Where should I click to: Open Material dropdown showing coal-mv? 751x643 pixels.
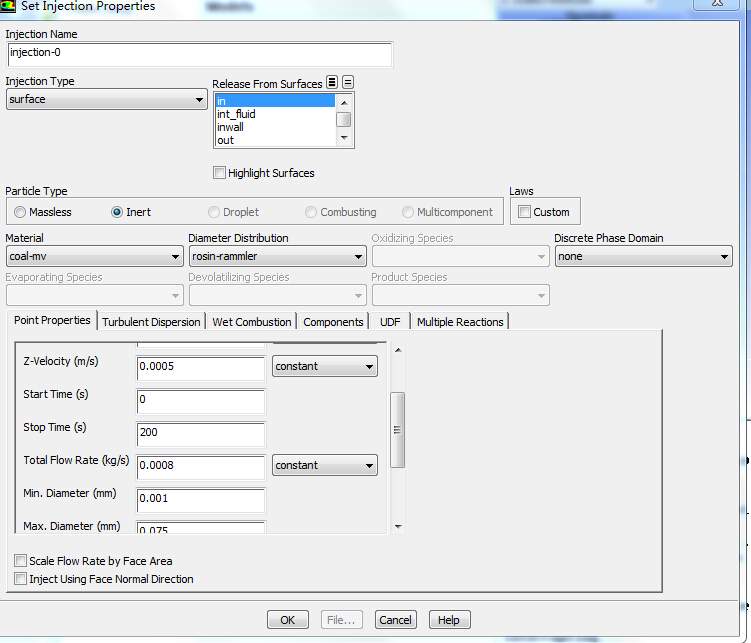click(x=95, y=256)
